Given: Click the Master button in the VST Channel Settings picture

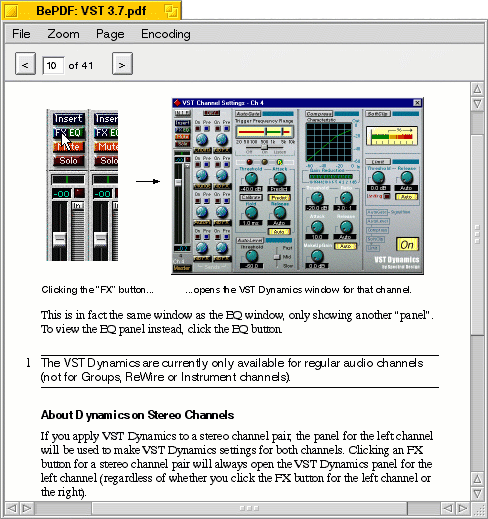Looking at the screenshot, I should point(182,268).
